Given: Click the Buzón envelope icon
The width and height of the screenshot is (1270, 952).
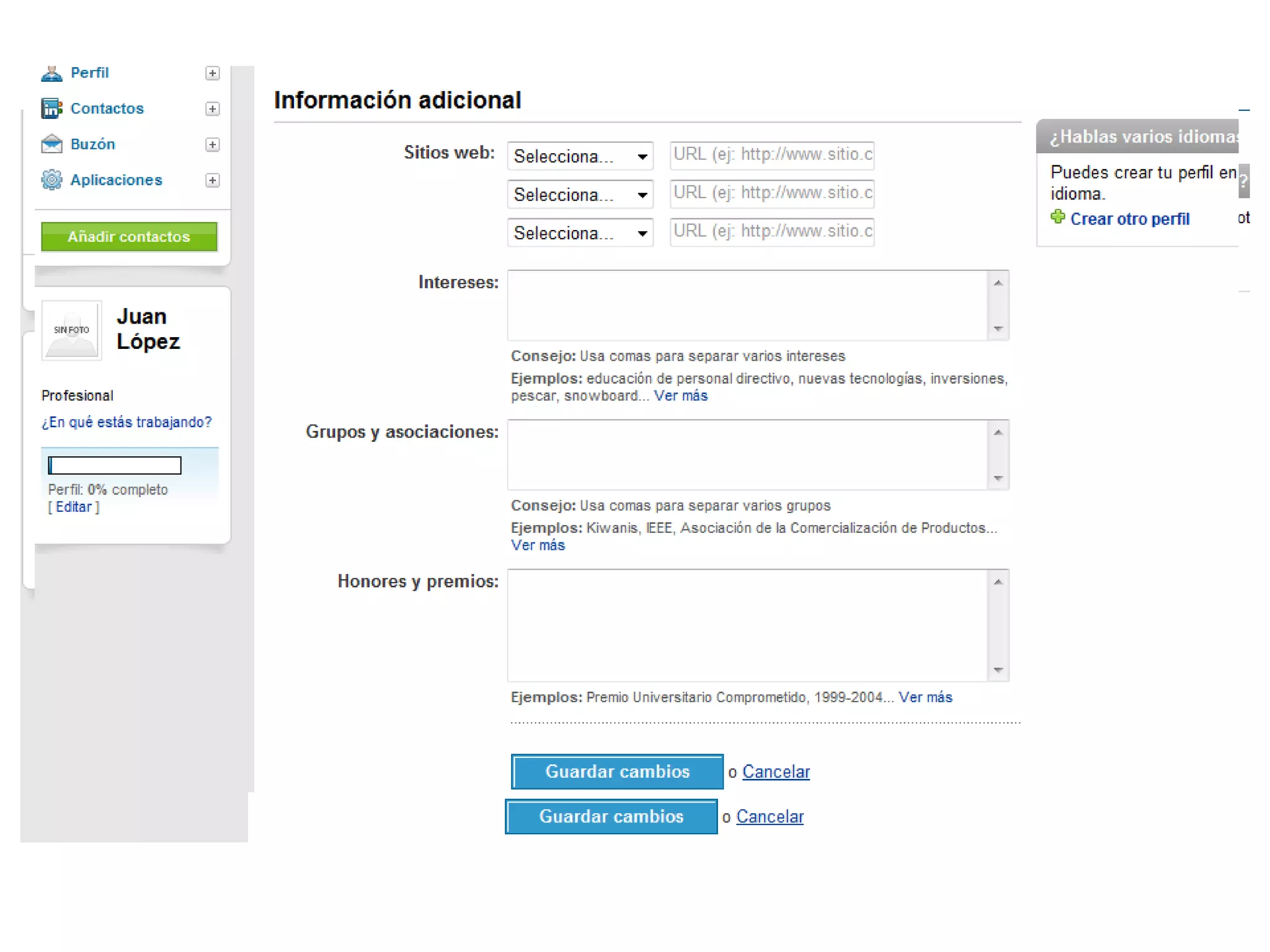Looking at the screenshot, I should (x=51, y=144).
